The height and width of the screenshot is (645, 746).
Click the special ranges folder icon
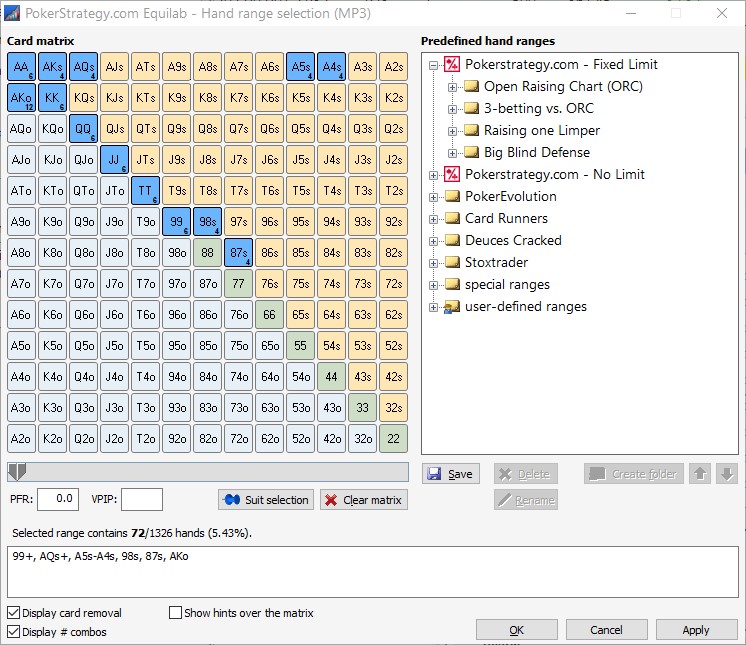tap(452, 284)
